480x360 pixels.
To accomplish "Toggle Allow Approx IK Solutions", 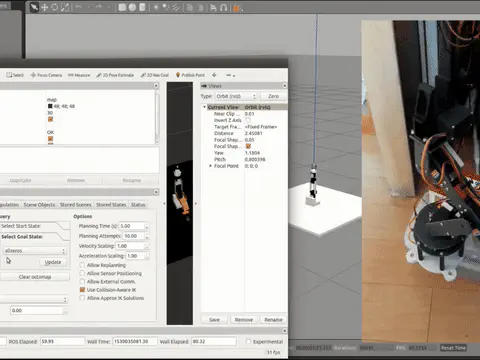I will (82, 298).
